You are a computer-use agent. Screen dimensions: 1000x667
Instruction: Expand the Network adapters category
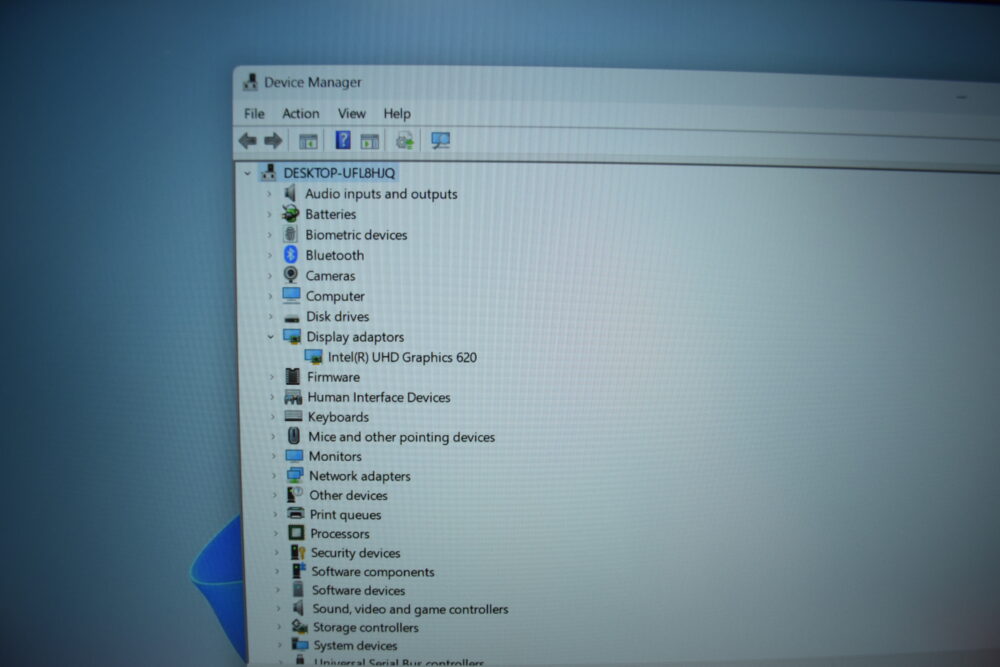[x=274, y=476]
